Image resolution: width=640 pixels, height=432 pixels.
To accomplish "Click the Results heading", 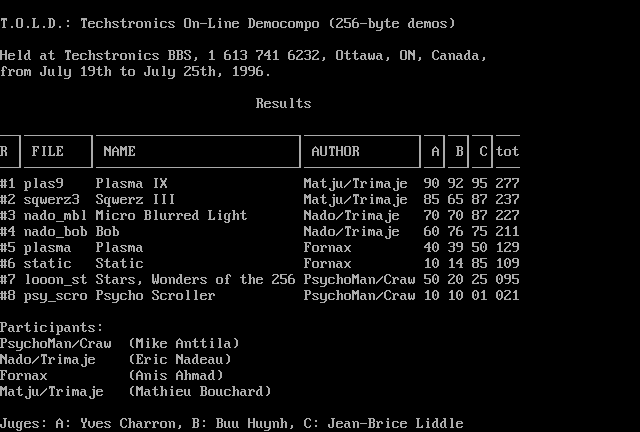I will (283, 104).
